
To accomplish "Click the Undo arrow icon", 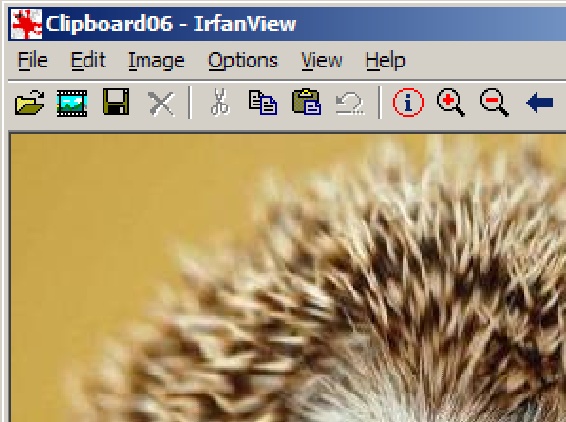I will coord(349,104).
